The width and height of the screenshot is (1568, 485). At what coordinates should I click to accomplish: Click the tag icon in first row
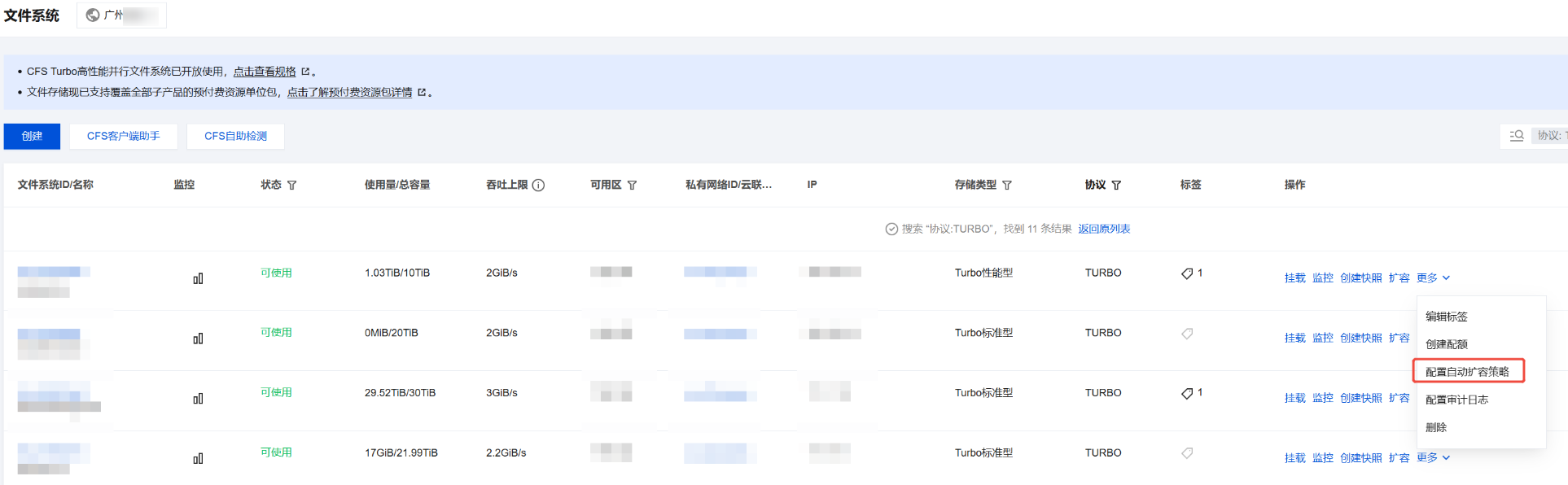(x=1187, y=273)
